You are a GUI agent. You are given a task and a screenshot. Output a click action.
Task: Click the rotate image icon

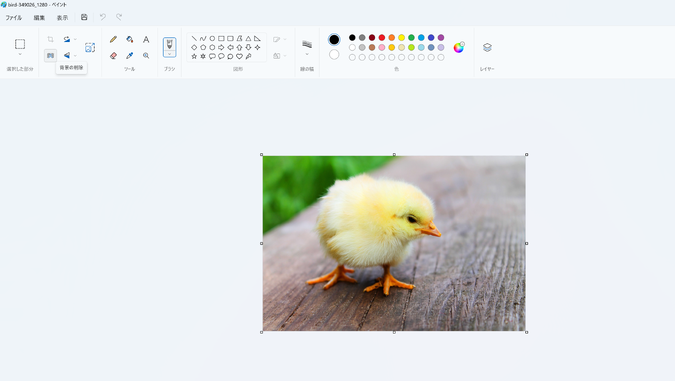[x=67, y=39]
